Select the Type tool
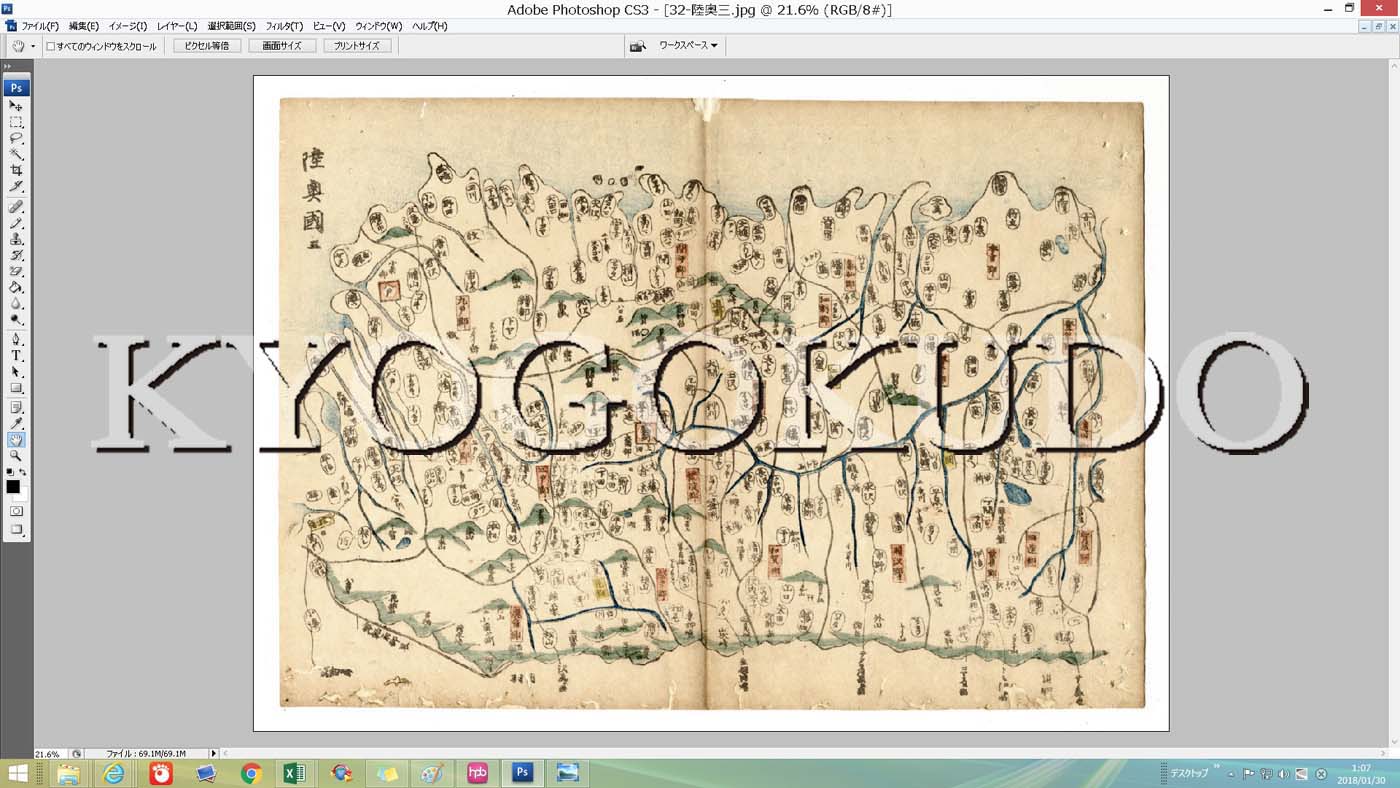Image resolution: width=1400 pixels, height=788 pixels. (x=16, y=355)
